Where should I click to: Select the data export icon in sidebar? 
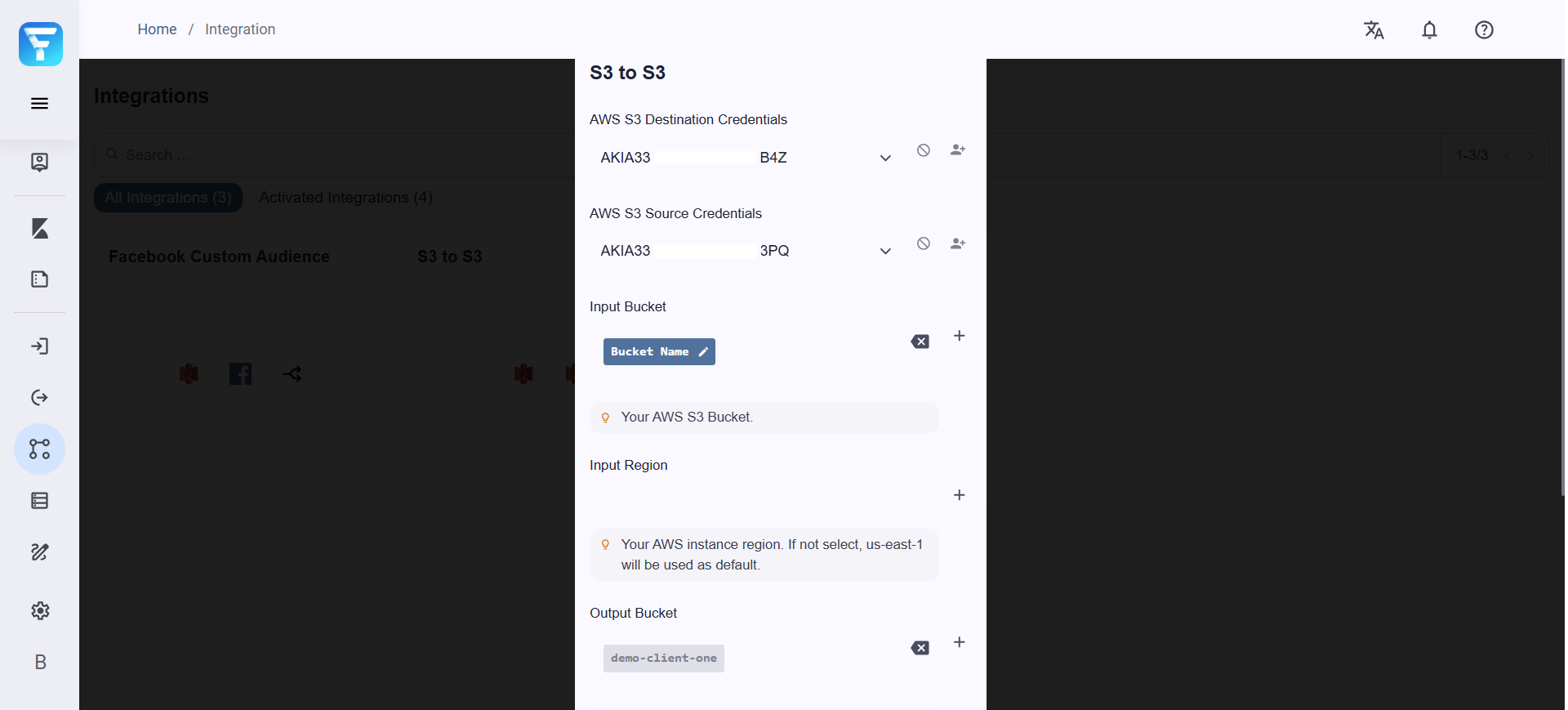point(39,398)
